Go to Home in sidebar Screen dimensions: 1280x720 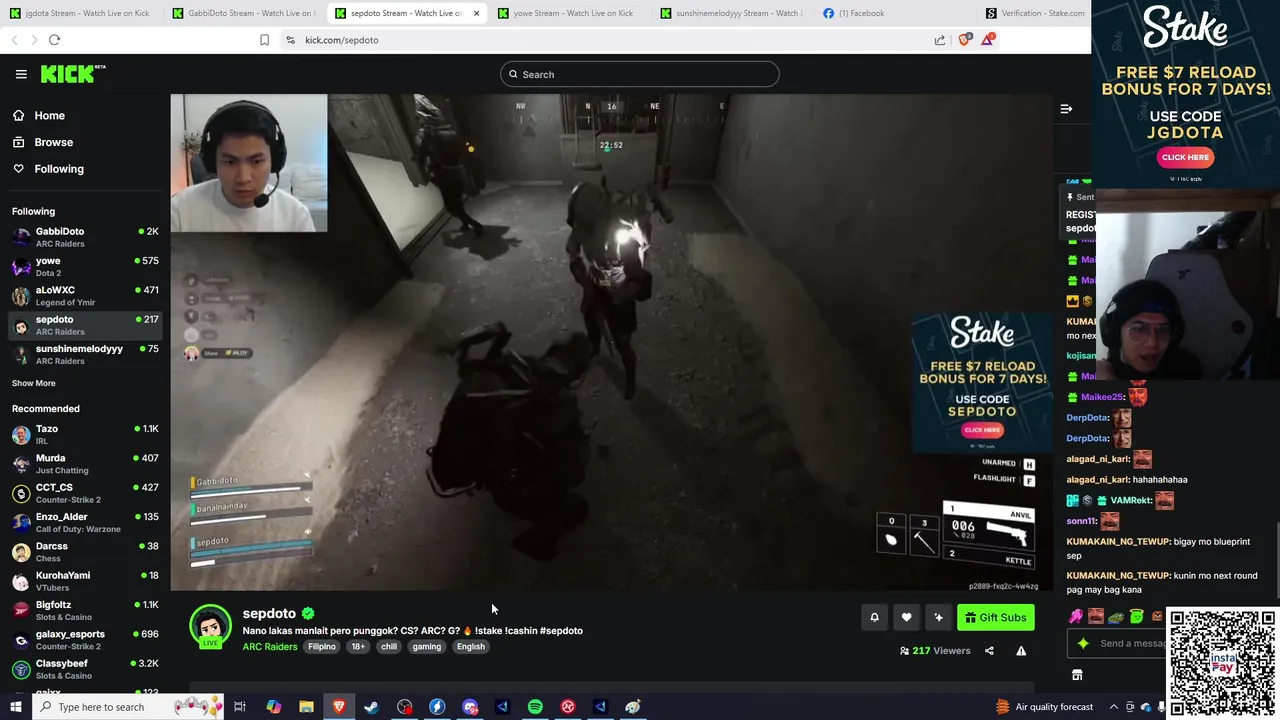(49, 116)
